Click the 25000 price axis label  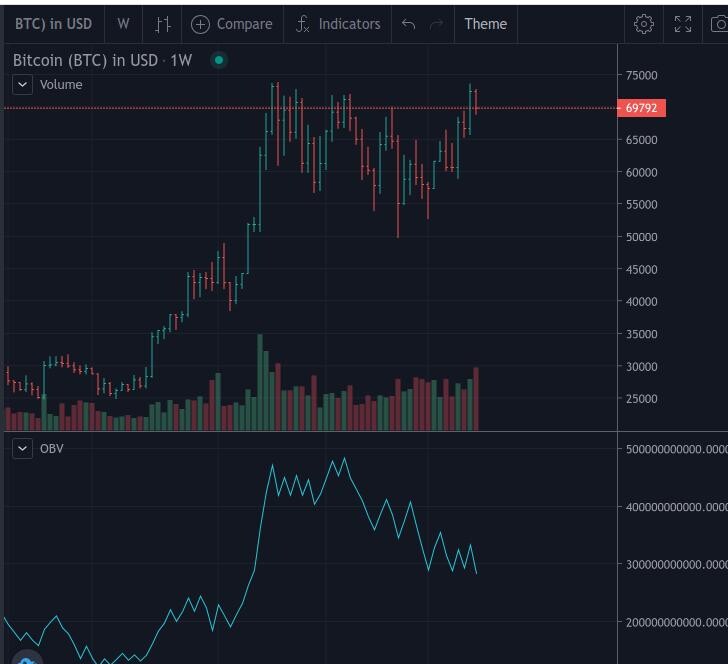click(x=641, y=399)
